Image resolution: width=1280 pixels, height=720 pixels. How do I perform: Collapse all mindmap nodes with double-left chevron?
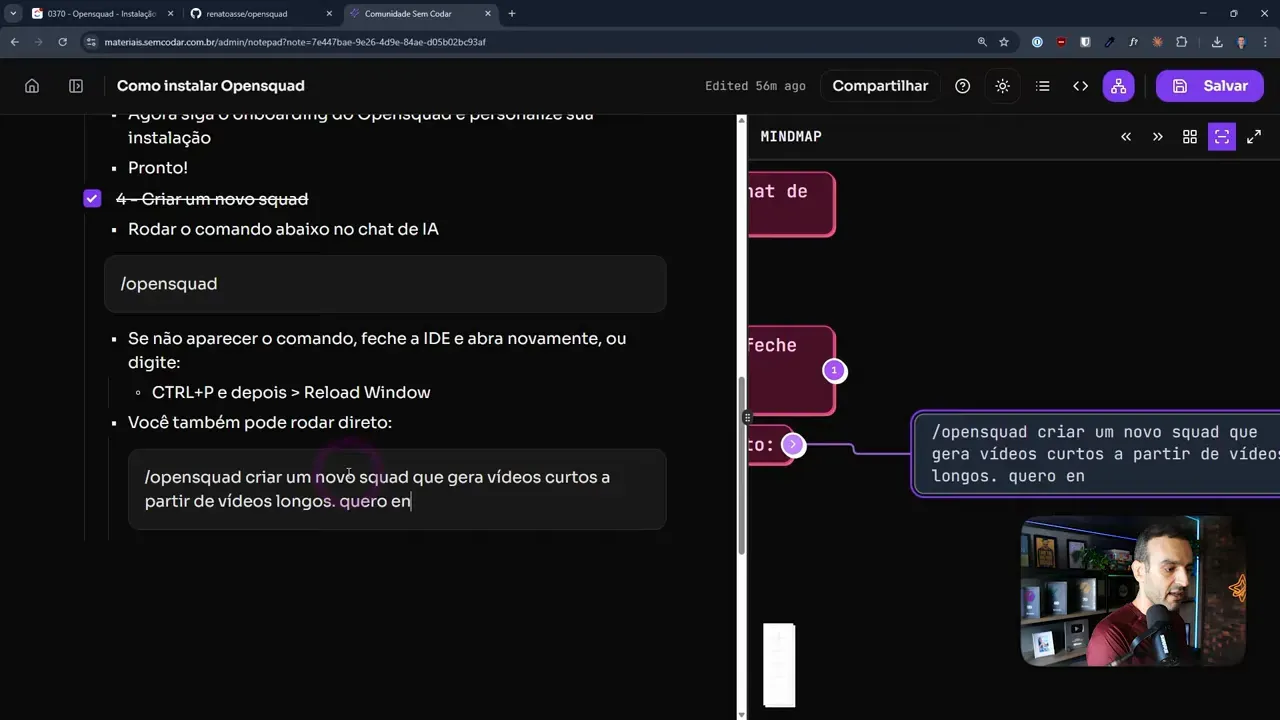coord(1126,137)
